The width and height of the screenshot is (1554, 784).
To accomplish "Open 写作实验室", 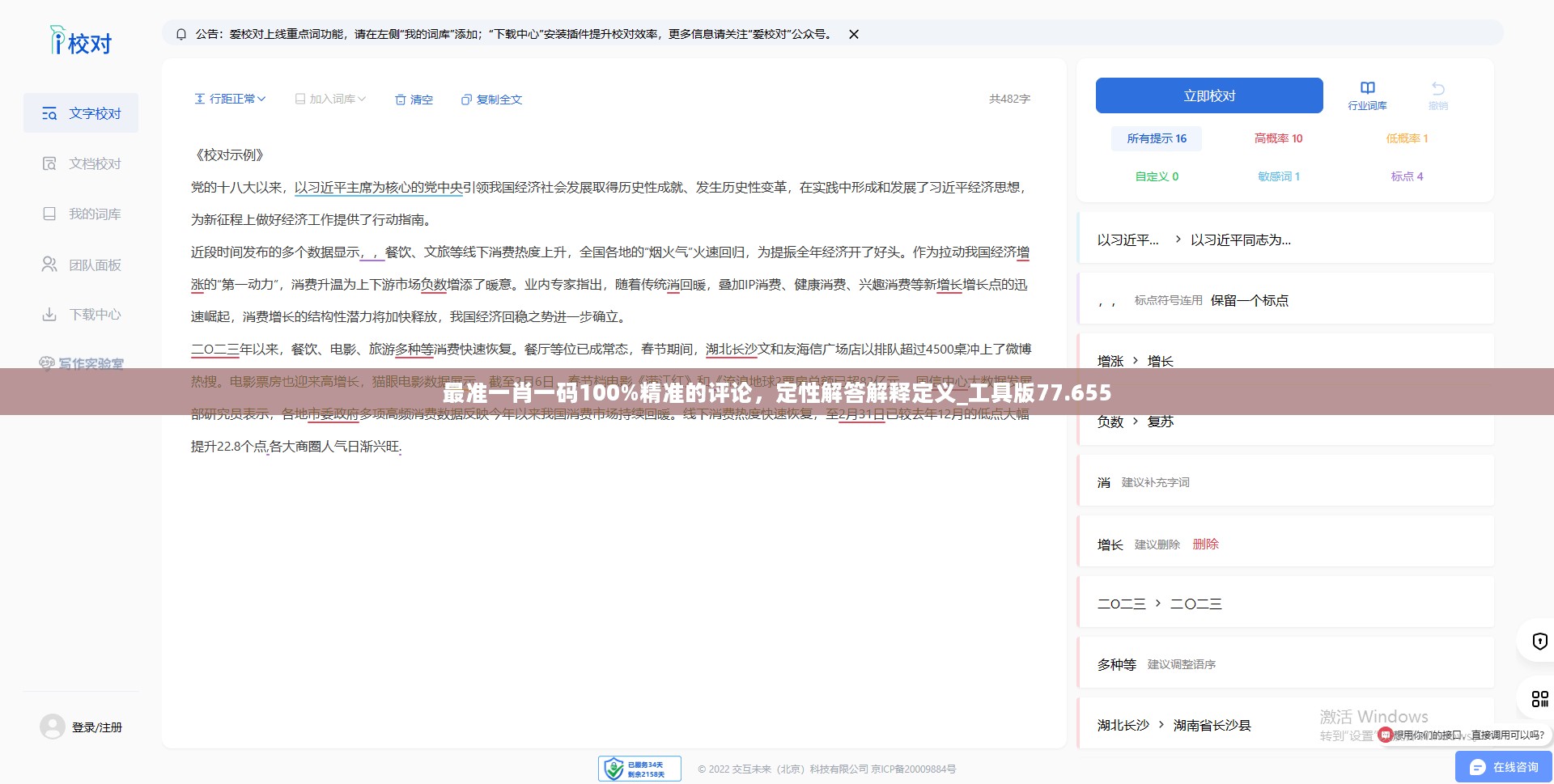I will point(81,363).
